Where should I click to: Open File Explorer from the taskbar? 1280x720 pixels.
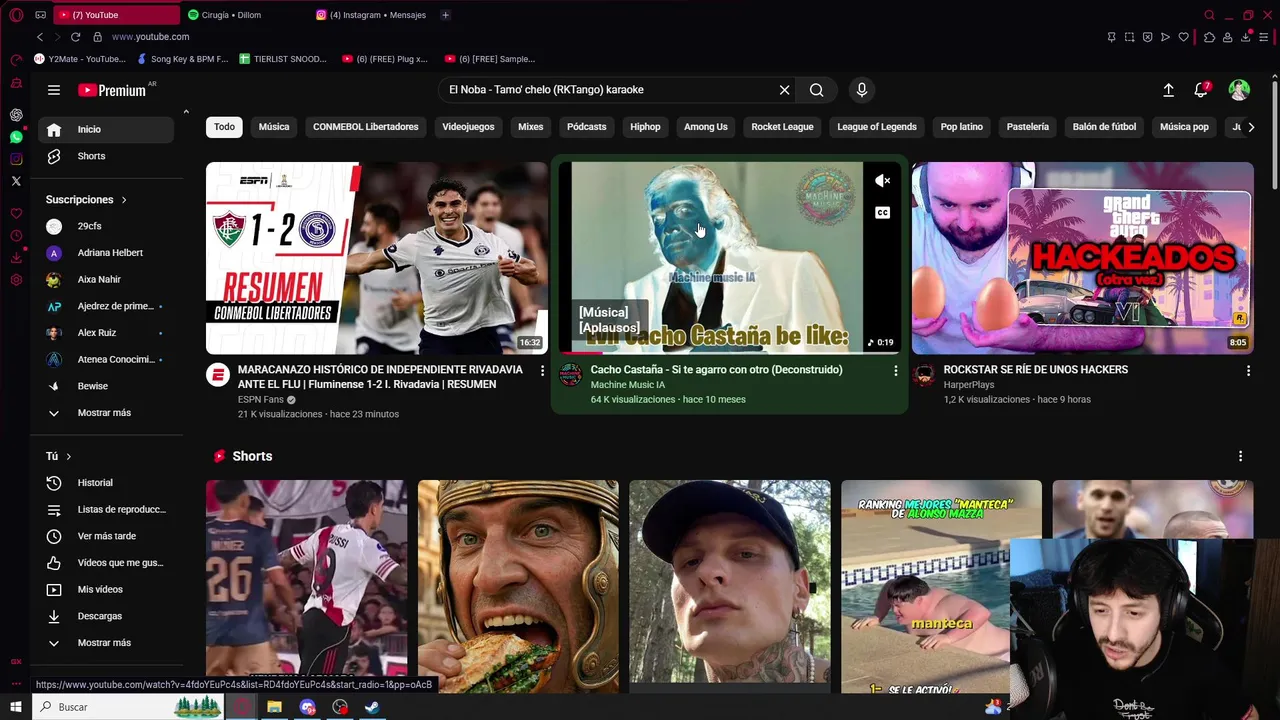tap(274, 707)
